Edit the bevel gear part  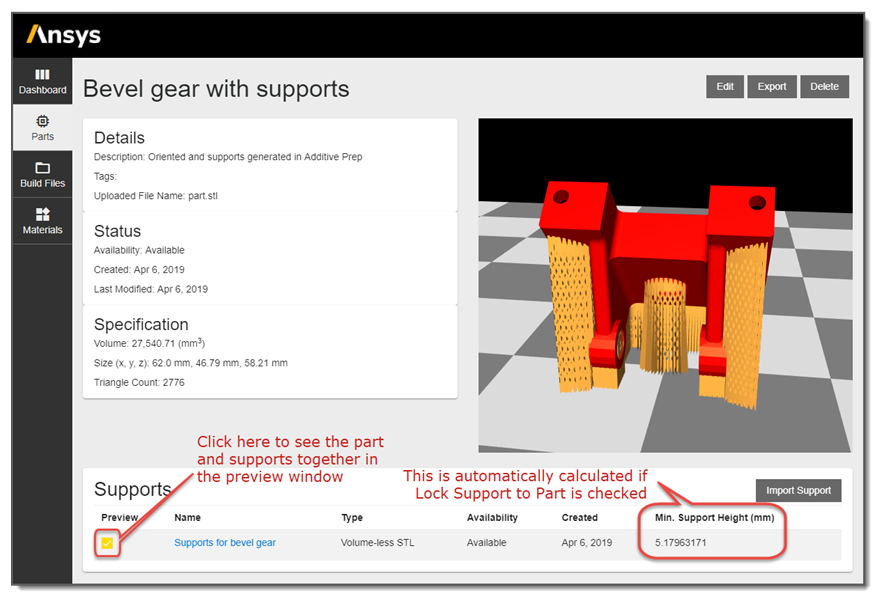pyautogui.click(x=724, y=86)
